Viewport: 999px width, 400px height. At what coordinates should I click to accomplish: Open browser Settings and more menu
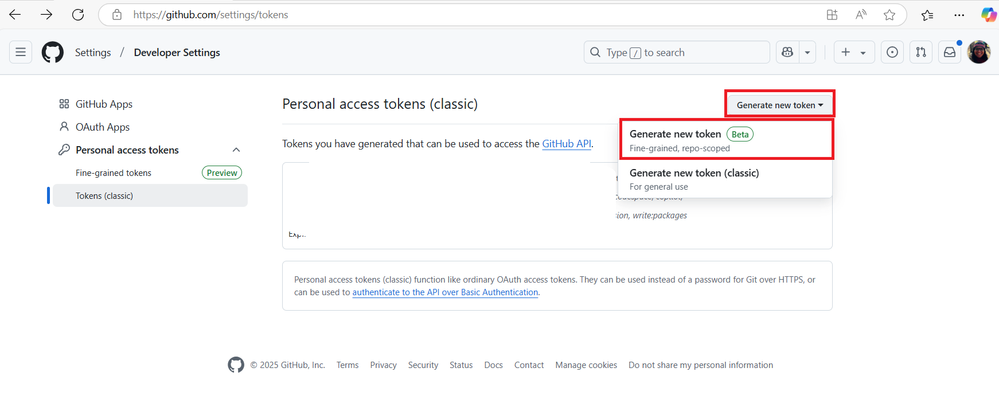pyautogui.click(x=959, y=15)
